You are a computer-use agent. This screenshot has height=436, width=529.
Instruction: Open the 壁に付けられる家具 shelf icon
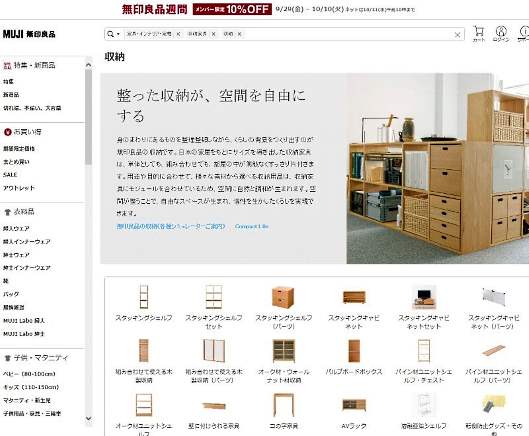coord(214,405)
